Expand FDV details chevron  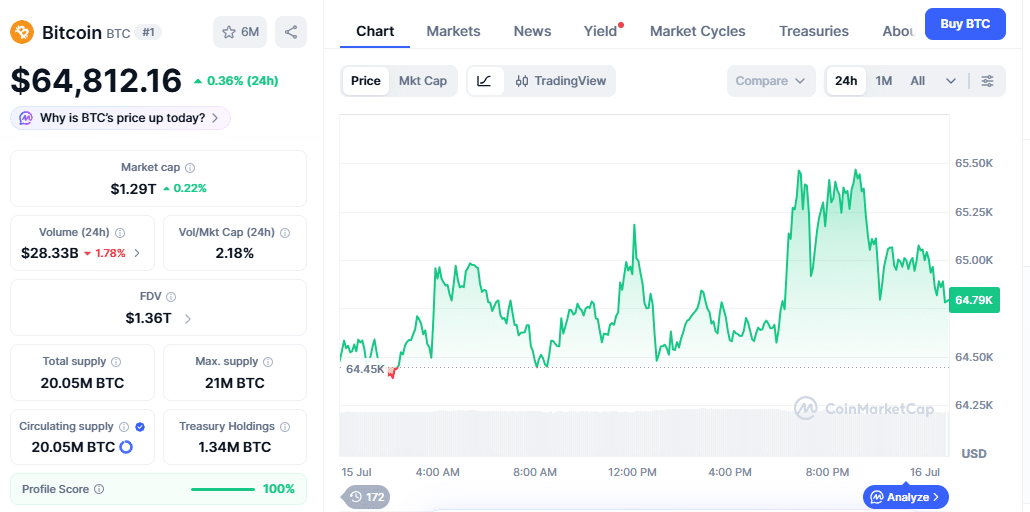click(188, 319)
